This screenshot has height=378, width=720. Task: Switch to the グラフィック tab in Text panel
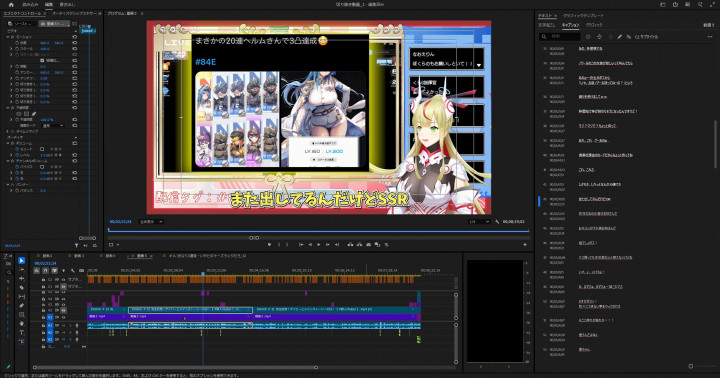pyautogui.click(x=594, y=25)
